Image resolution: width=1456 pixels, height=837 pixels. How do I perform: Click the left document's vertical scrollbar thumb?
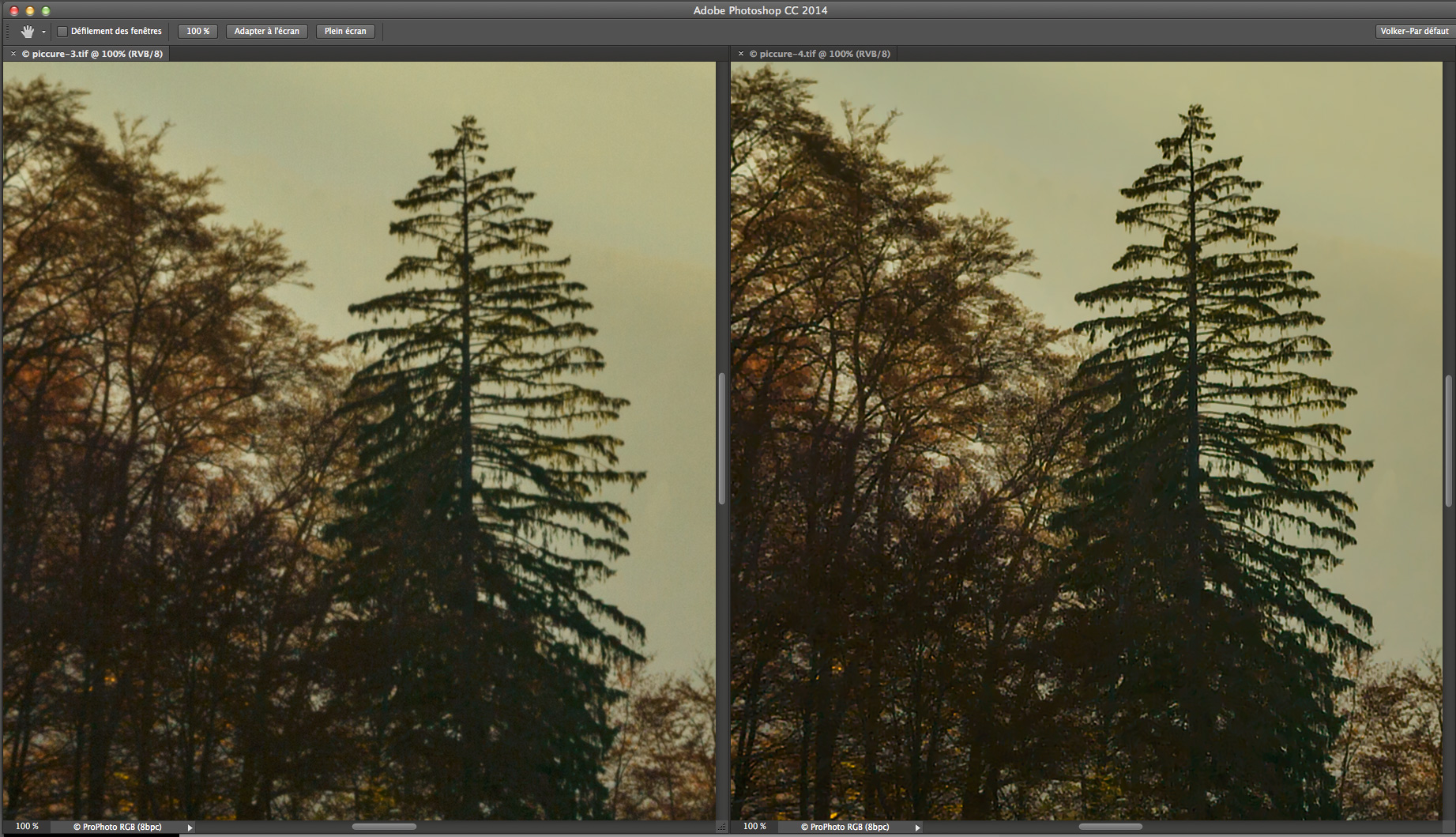tap(721, 439)
